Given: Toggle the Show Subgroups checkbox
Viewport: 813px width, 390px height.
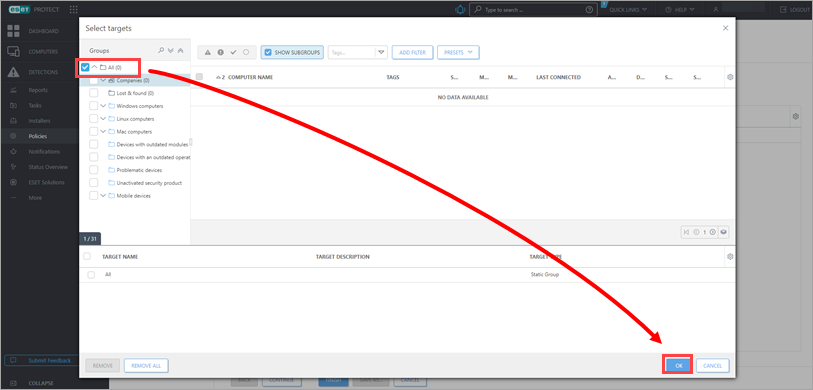Looking at the screenshot, I should tap(268, 52).
